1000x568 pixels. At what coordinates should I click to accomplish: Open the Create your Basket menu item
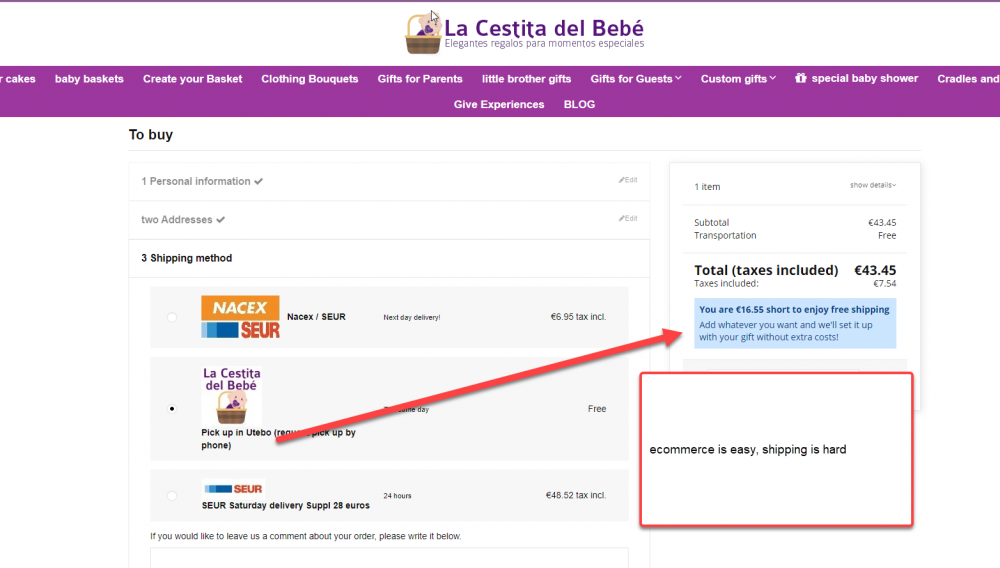(193, 78)
